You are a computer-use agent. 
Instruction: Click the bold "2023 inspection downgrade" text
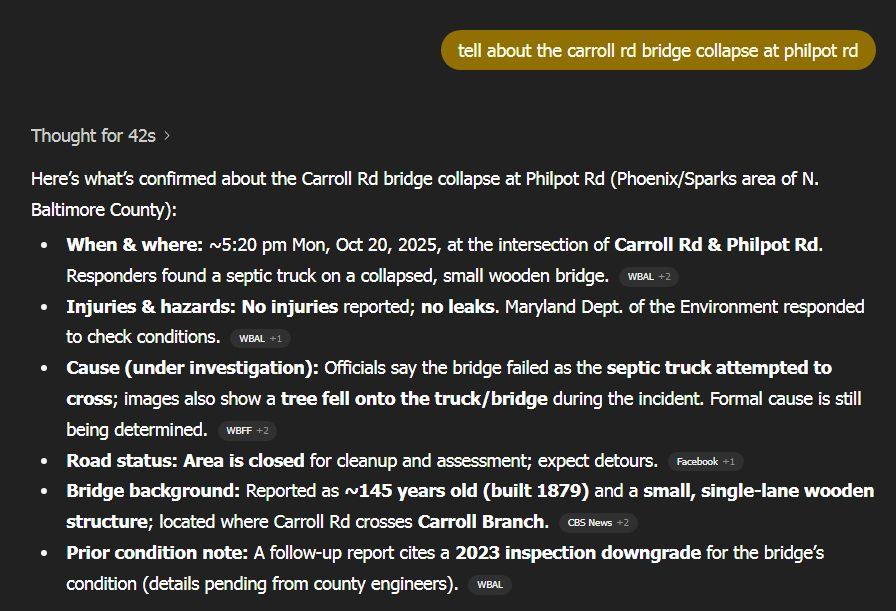tap(578, 552)
